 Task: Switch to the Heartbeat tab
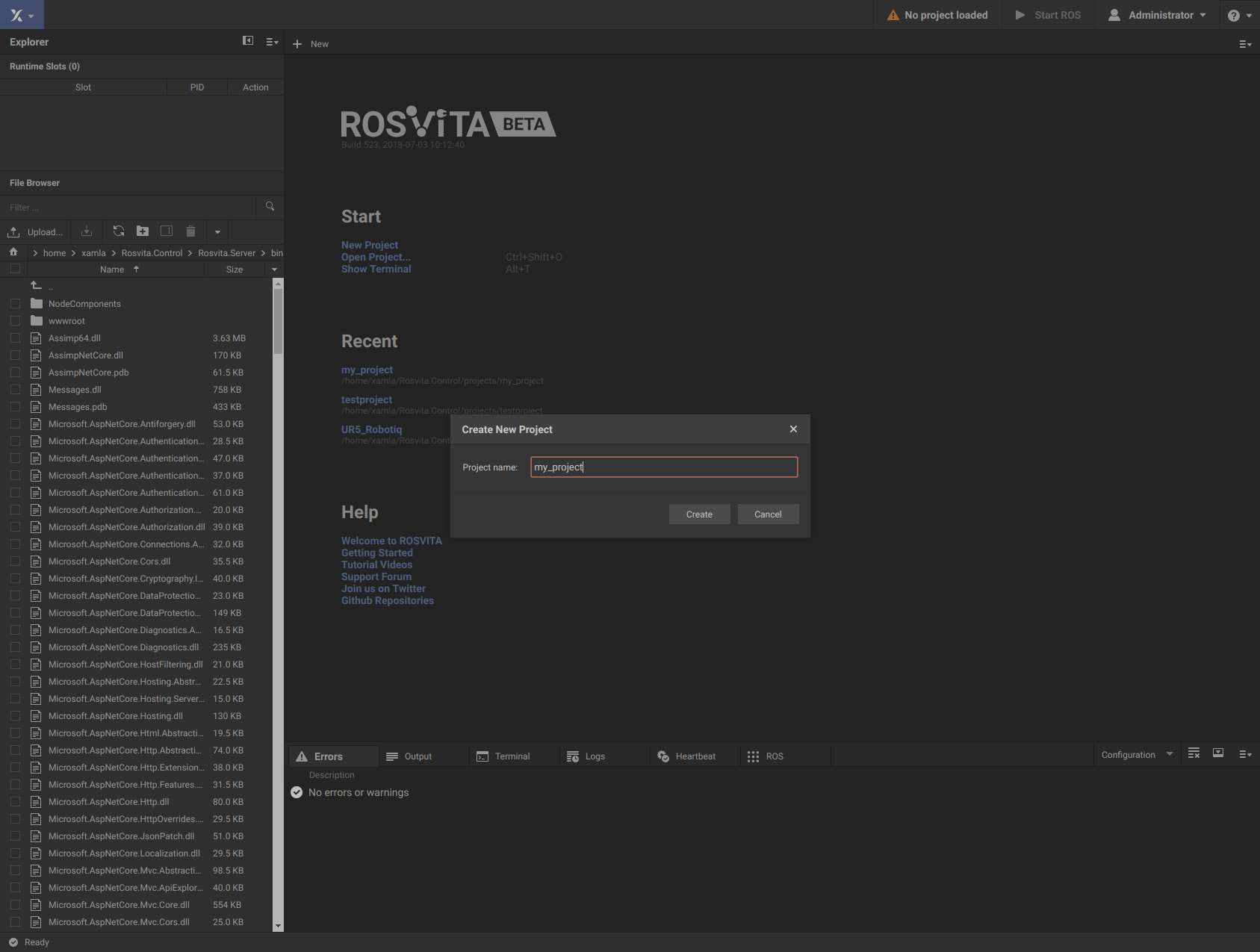[695, 756]
